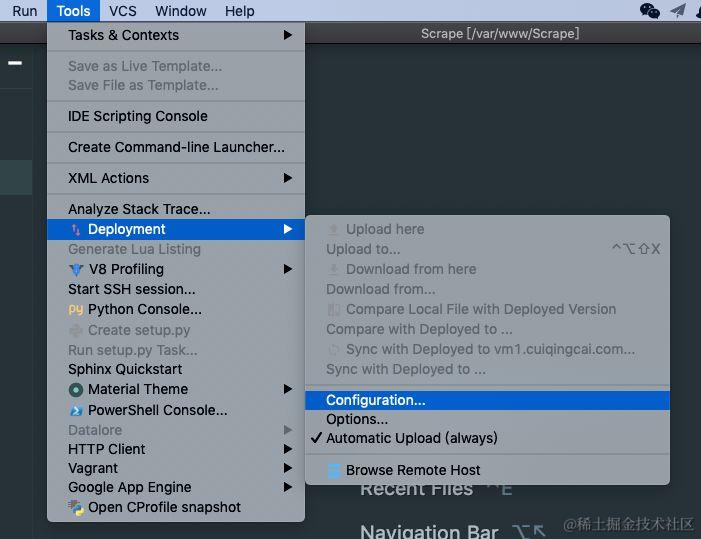
Task: Select Open CProfile snapshot
Action: [x=176, y=507]
